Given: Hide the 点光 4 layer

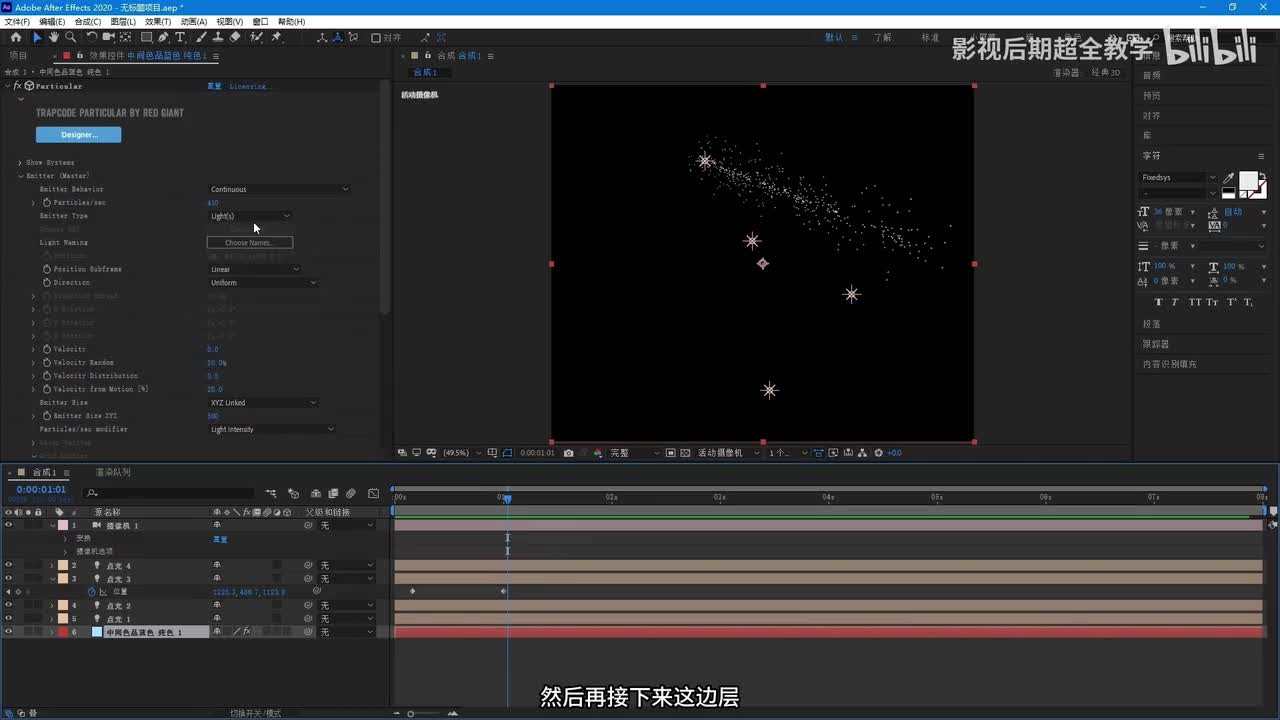Looking at the screenshot, I should point(8,565).
